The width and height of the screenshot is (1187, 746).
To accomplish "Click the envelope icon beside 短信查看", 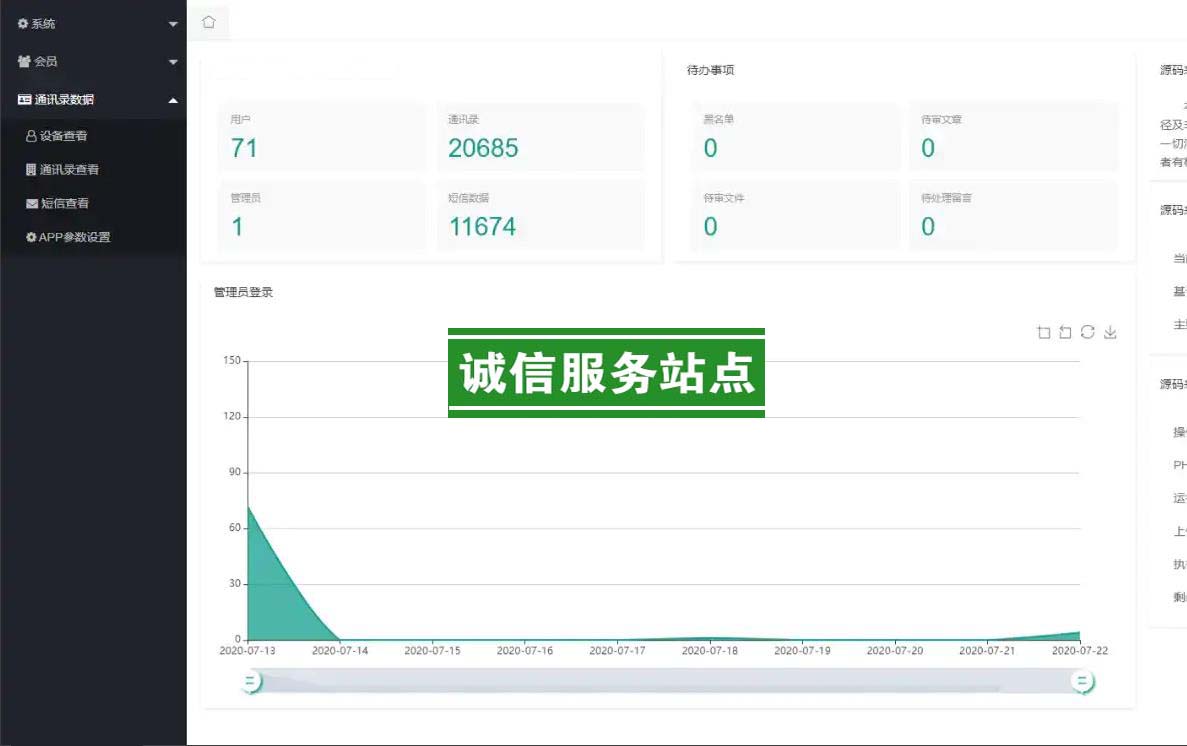I will point(32,204).
